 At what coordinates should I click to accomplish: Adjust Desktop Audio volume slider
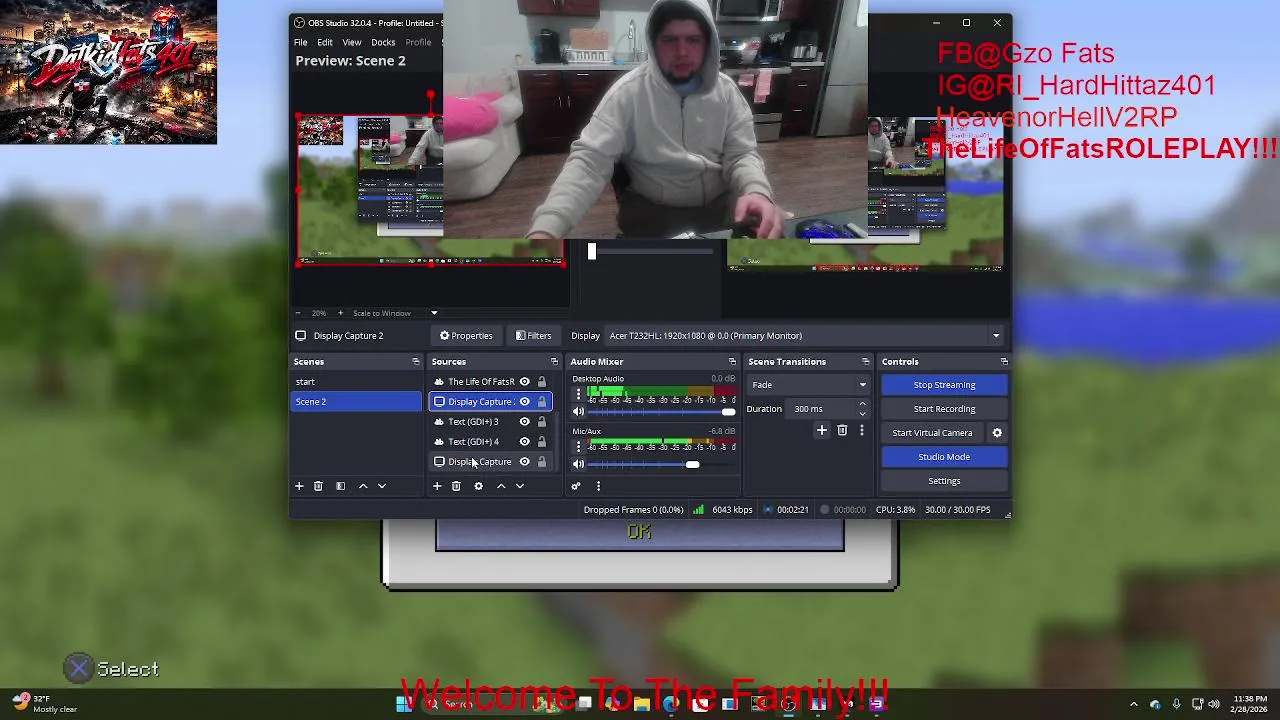click(662, 412)
